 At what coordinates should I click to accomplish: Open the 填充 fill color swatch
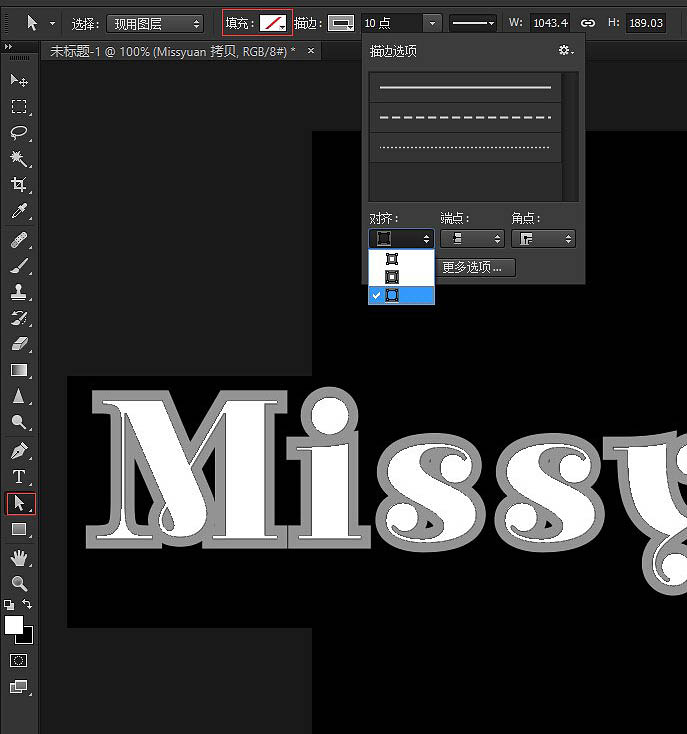(273, 23)
